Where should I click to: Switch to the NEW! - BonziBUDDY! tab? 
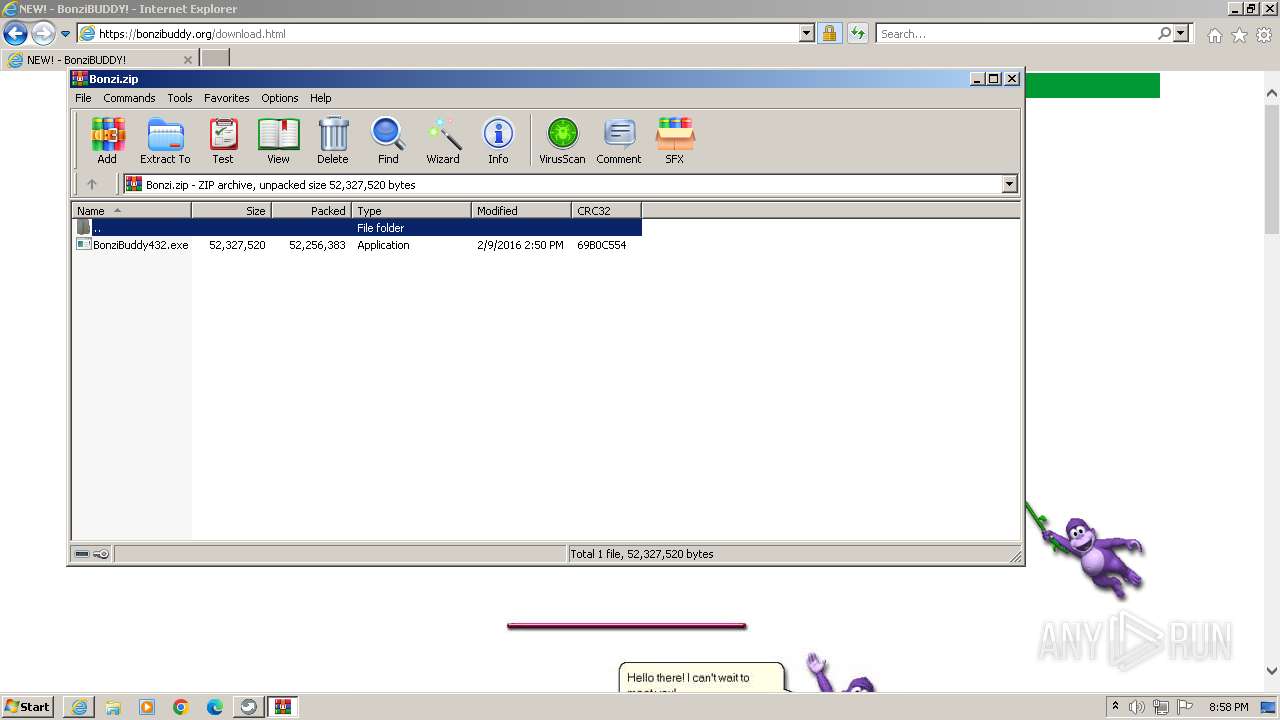pos(100,60)
